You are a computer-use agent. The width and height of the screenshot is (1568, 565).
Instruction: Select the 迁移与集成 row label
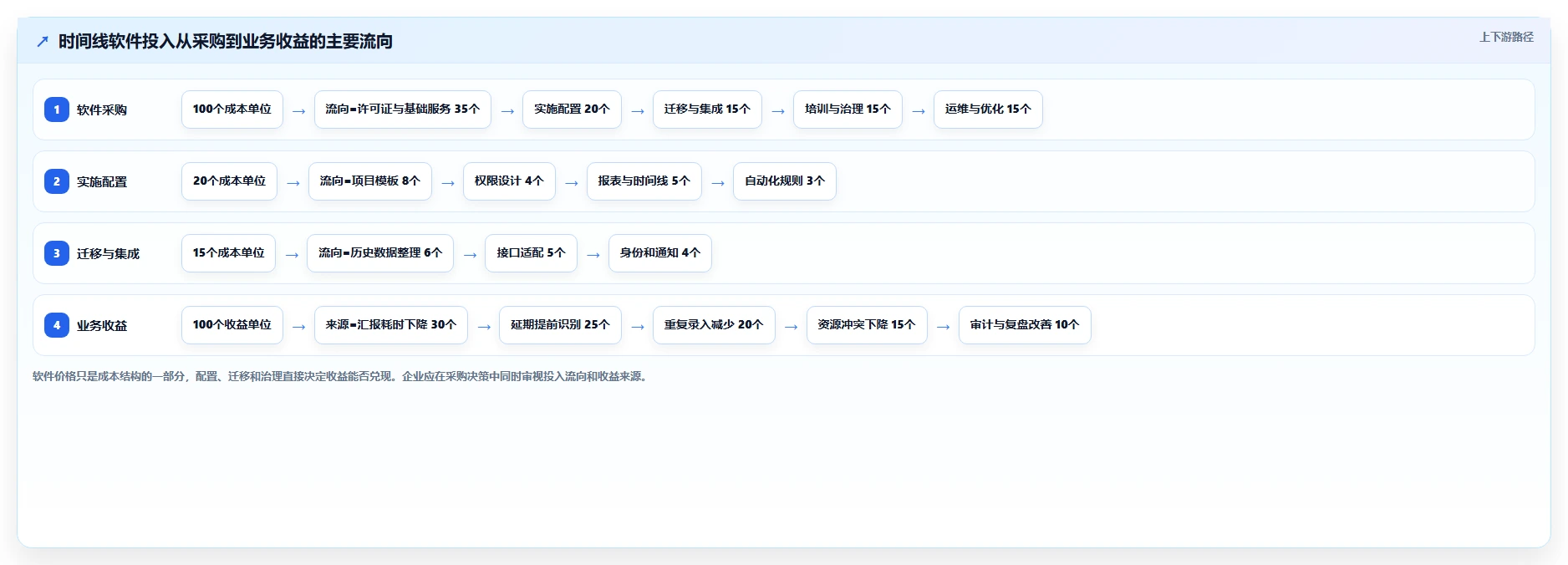coord(108,253)
